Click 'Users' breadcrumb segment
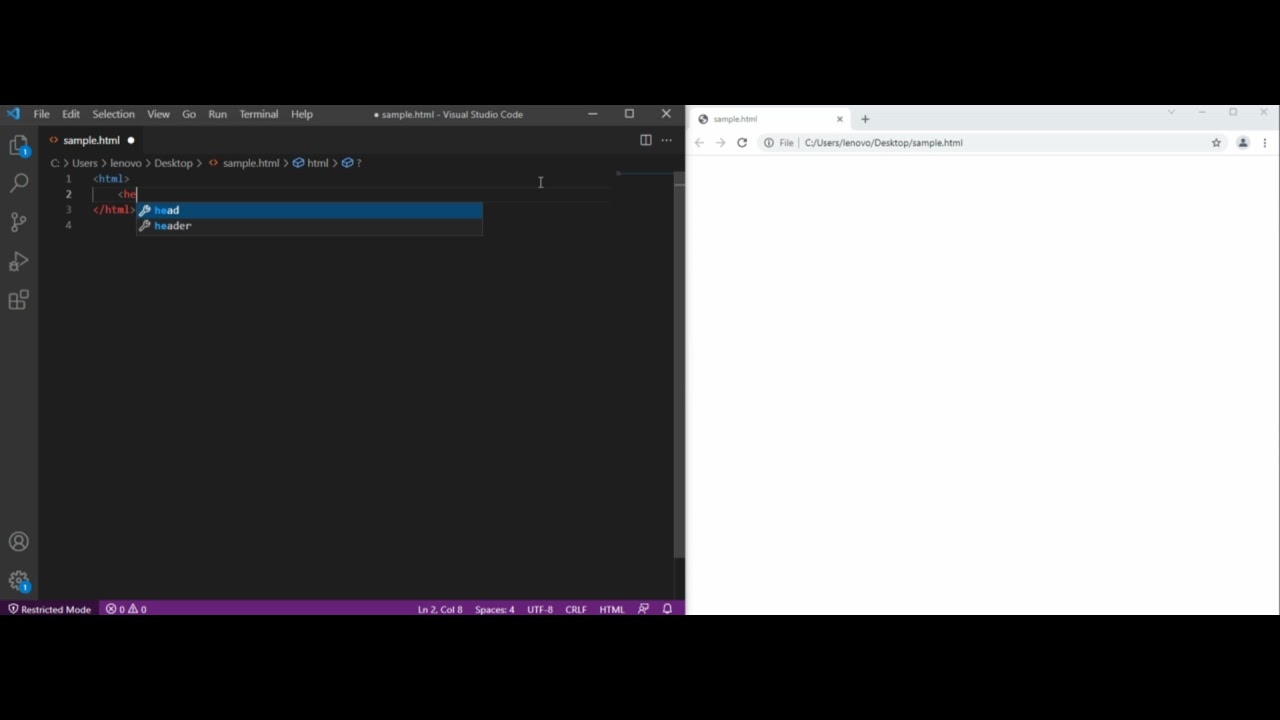The height and width of the screenshot is (720, 1280). (x=85, y=163)
